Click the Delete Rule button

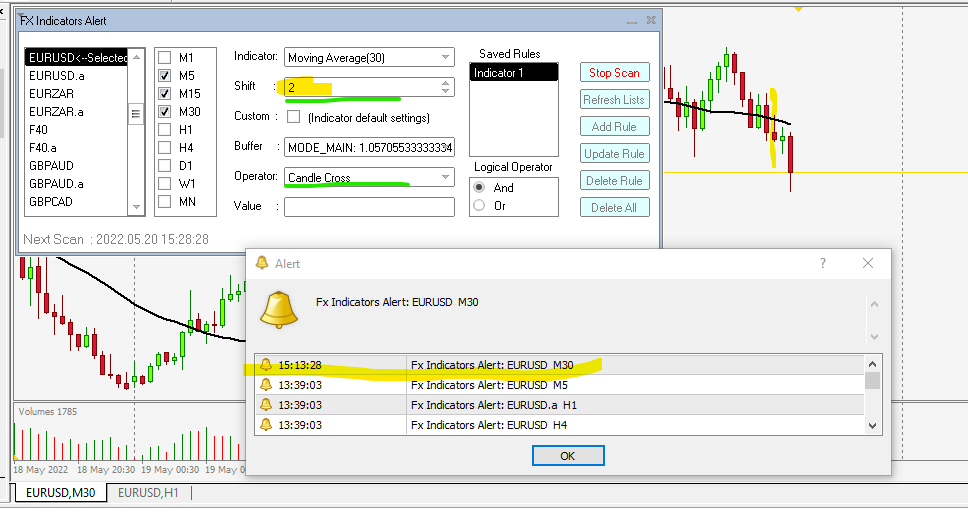pos(614,180)
